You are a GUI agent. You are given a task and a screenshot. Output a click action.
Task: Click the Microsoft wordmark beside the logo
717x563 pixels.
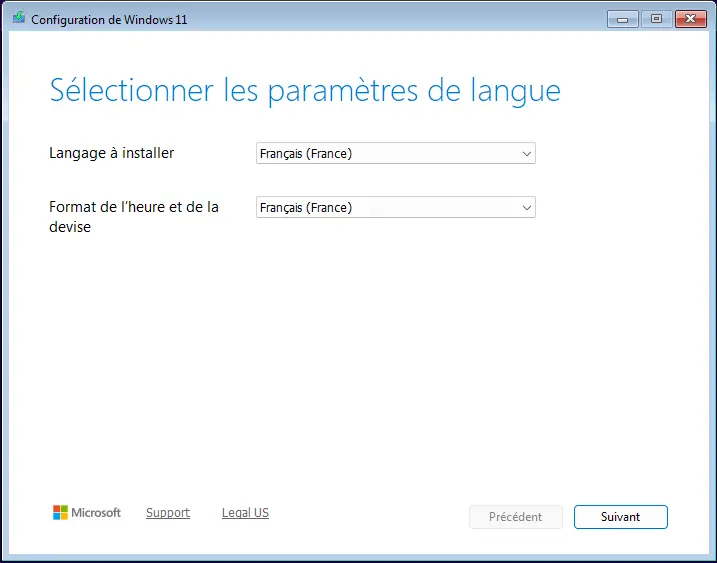[96, 513]
